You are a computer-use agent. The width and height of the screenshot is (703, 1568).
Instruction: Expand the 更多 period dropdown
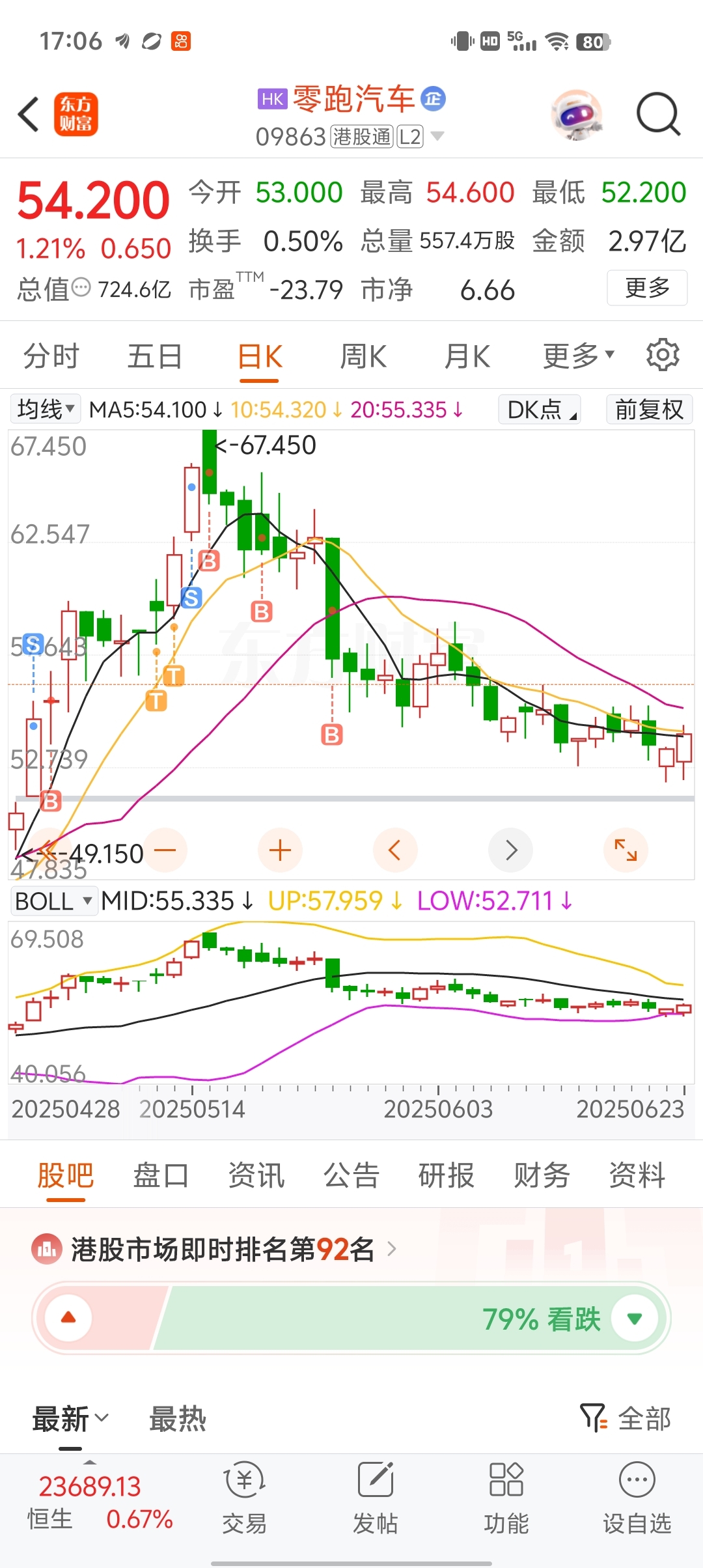click(579, 356)
